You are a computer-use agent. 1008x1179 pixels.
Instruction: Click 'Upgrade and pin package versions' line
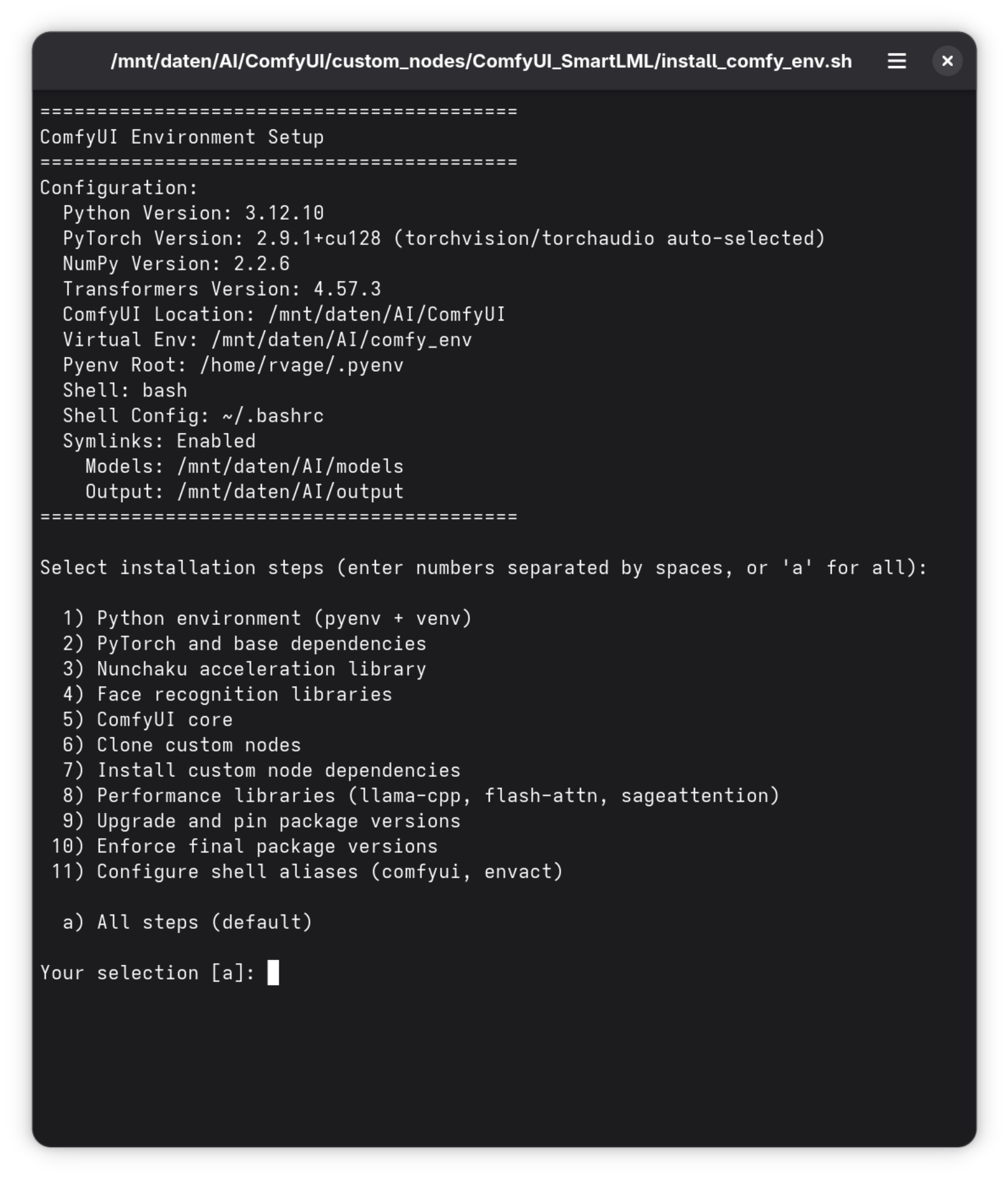click(261, 821)
